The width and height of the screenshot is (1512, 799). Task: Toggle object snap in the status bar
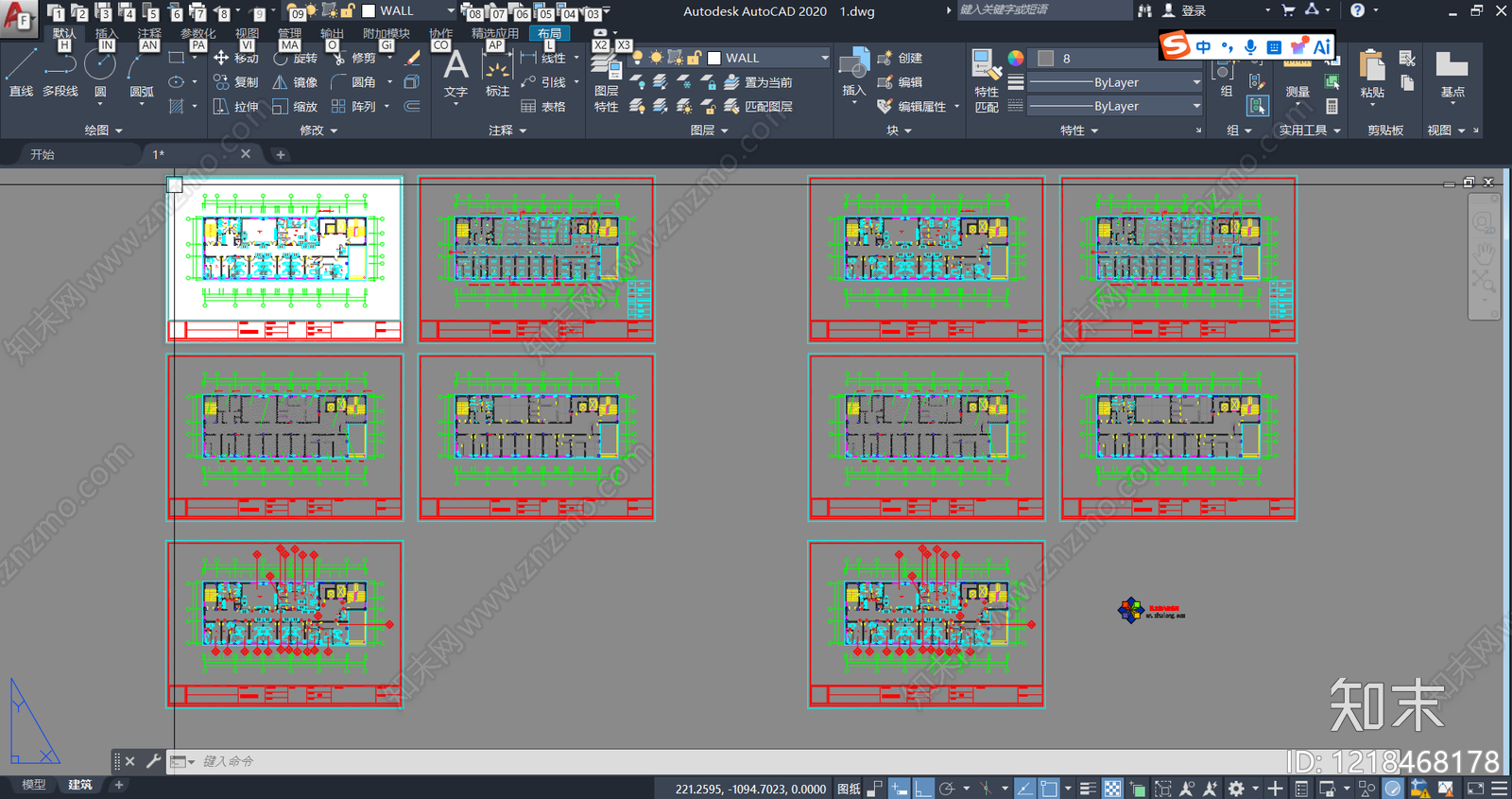1049,789
